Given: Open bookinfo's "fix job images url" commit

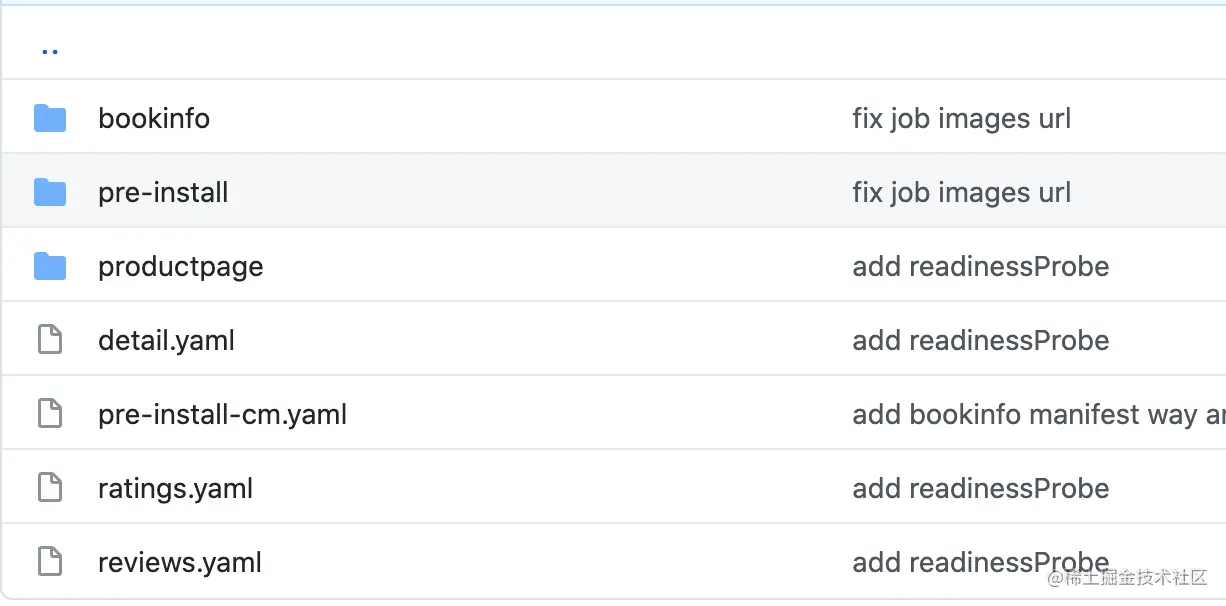Looking at the screenshot, I should 961,119.
